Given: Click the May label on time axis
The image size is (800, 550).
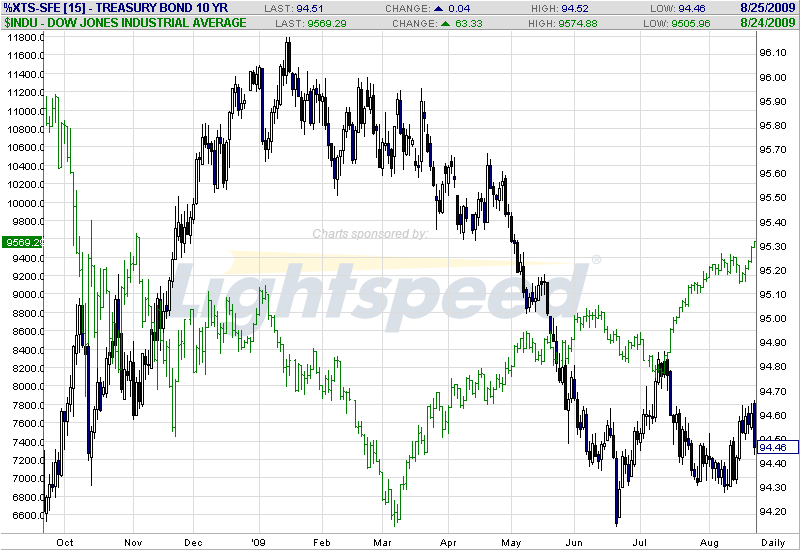Looking at the screenshot, I should (x=511, y=542).
